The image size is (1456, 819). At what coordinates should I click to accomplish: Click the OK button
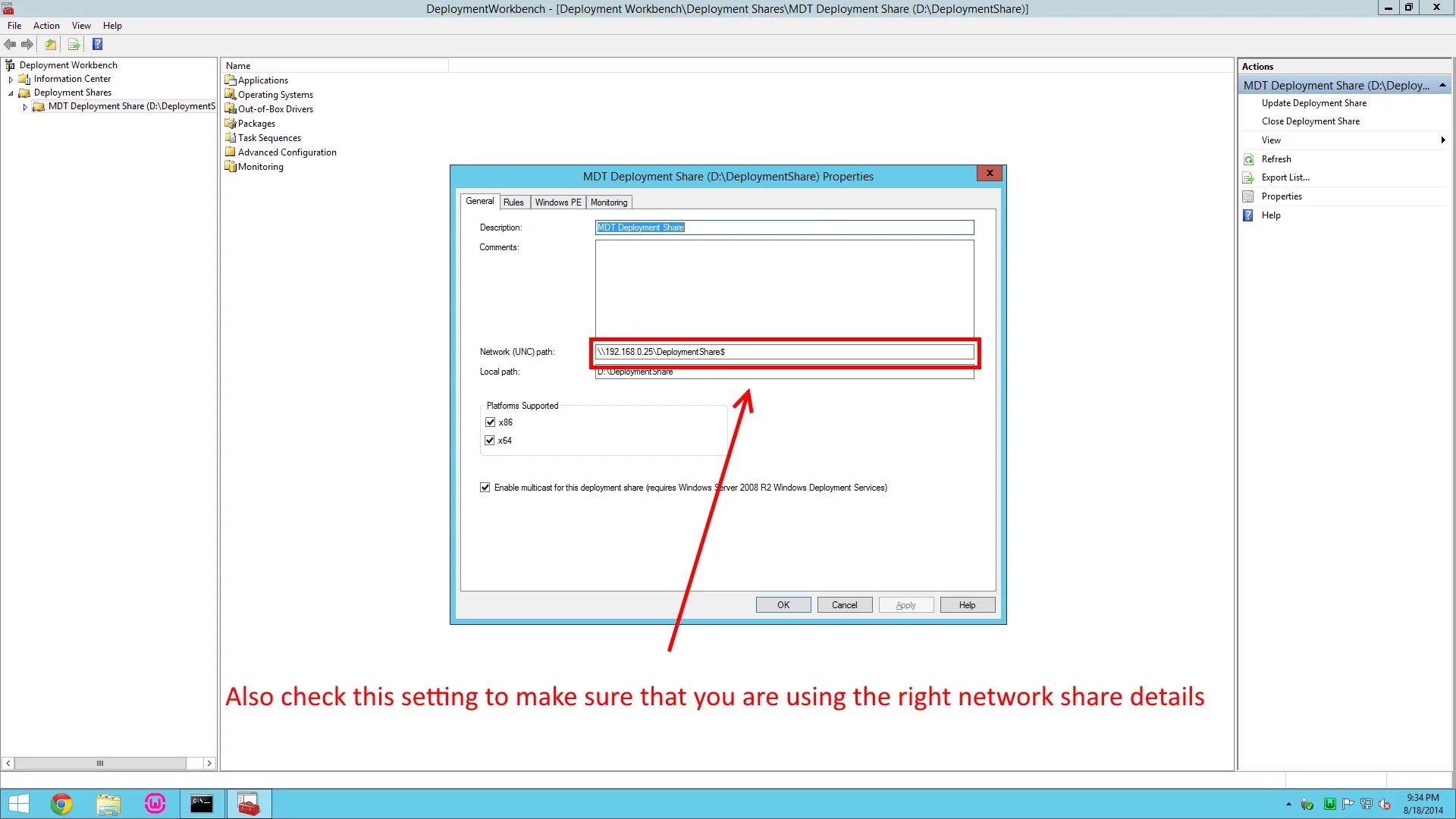[x=783, y=605]
